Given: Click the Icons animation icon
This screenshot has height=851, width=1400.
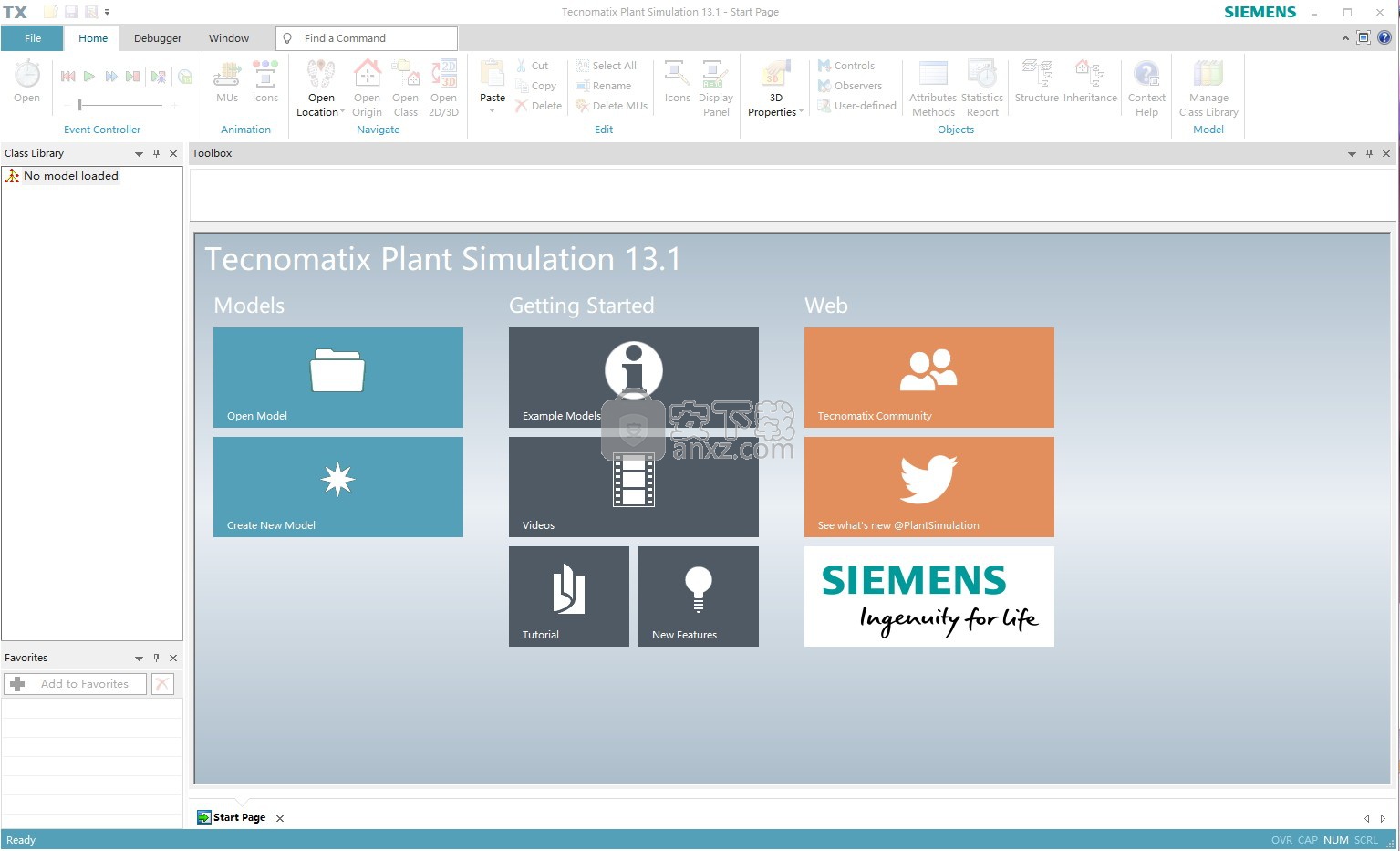Looking at the screenshot, I should 265,82.
